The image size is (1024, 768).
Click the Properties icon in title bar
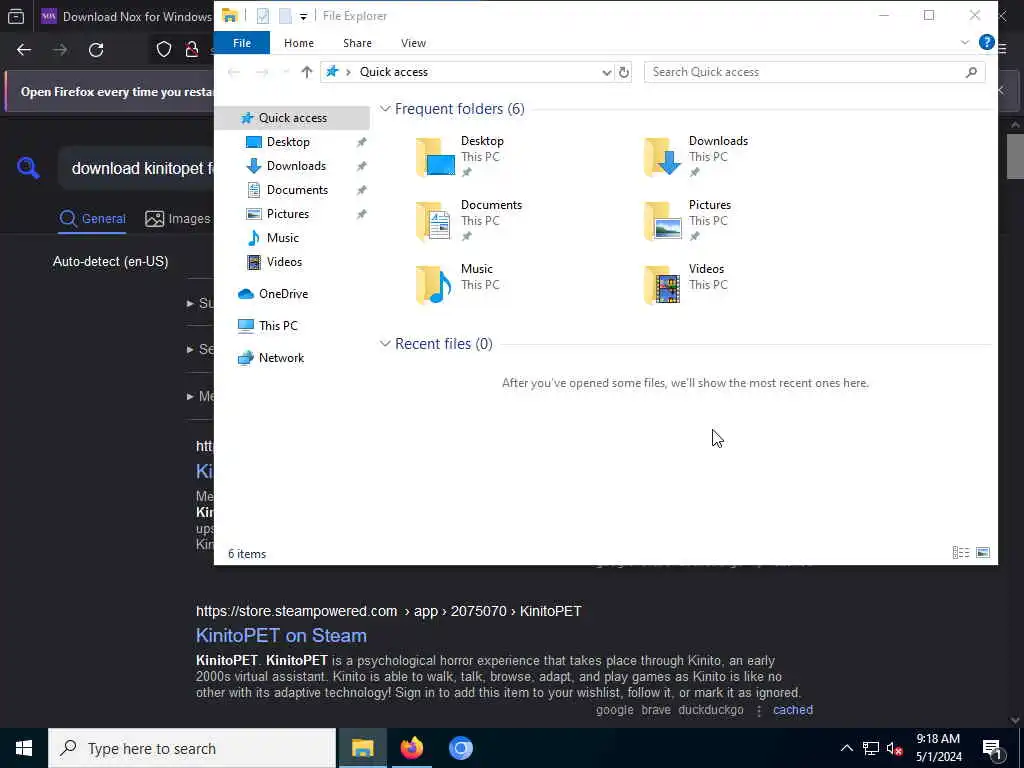pos(263,16)
